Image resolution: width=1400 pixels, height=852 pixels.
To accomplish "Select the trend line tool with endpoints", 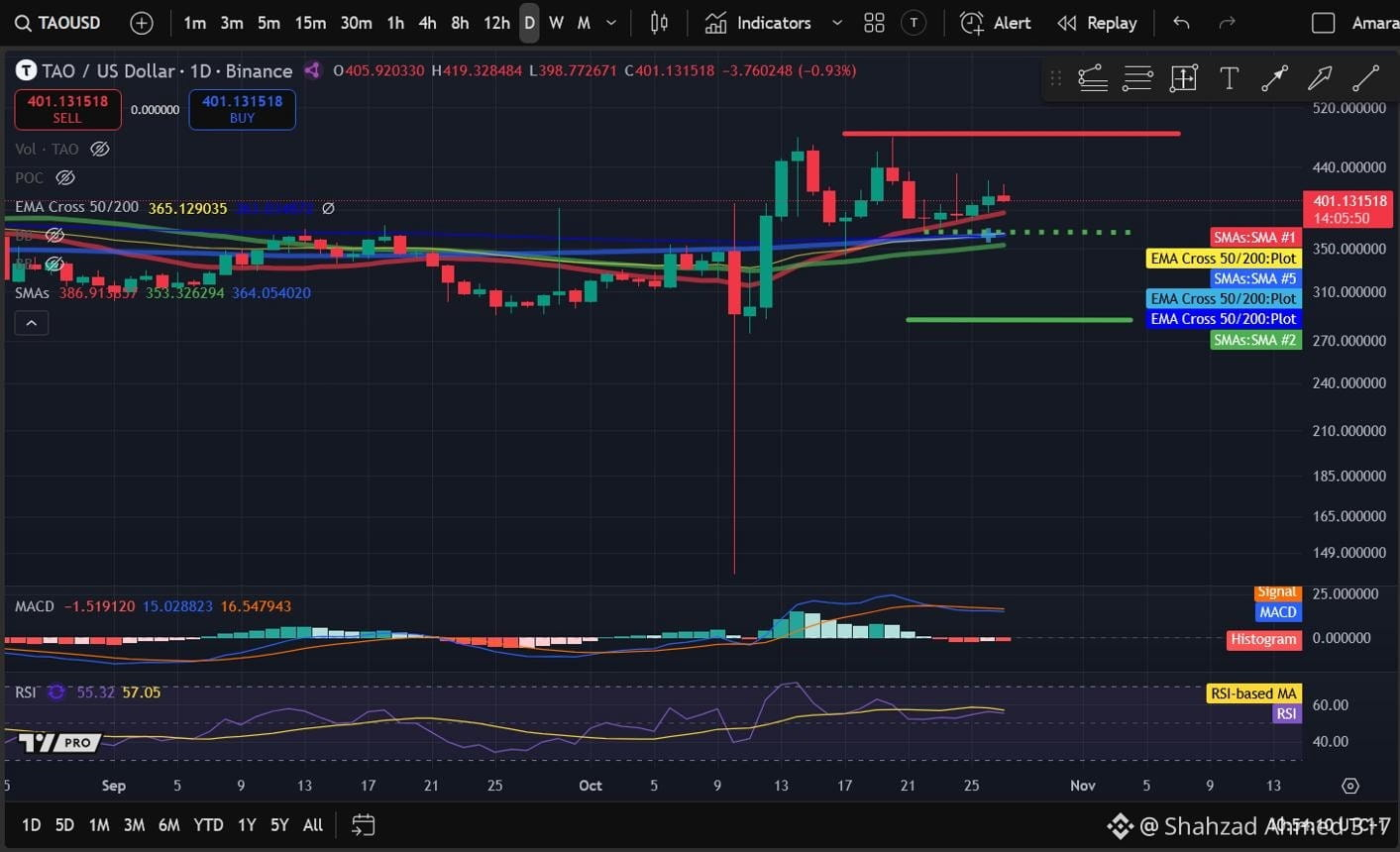I will [1274, 78].
